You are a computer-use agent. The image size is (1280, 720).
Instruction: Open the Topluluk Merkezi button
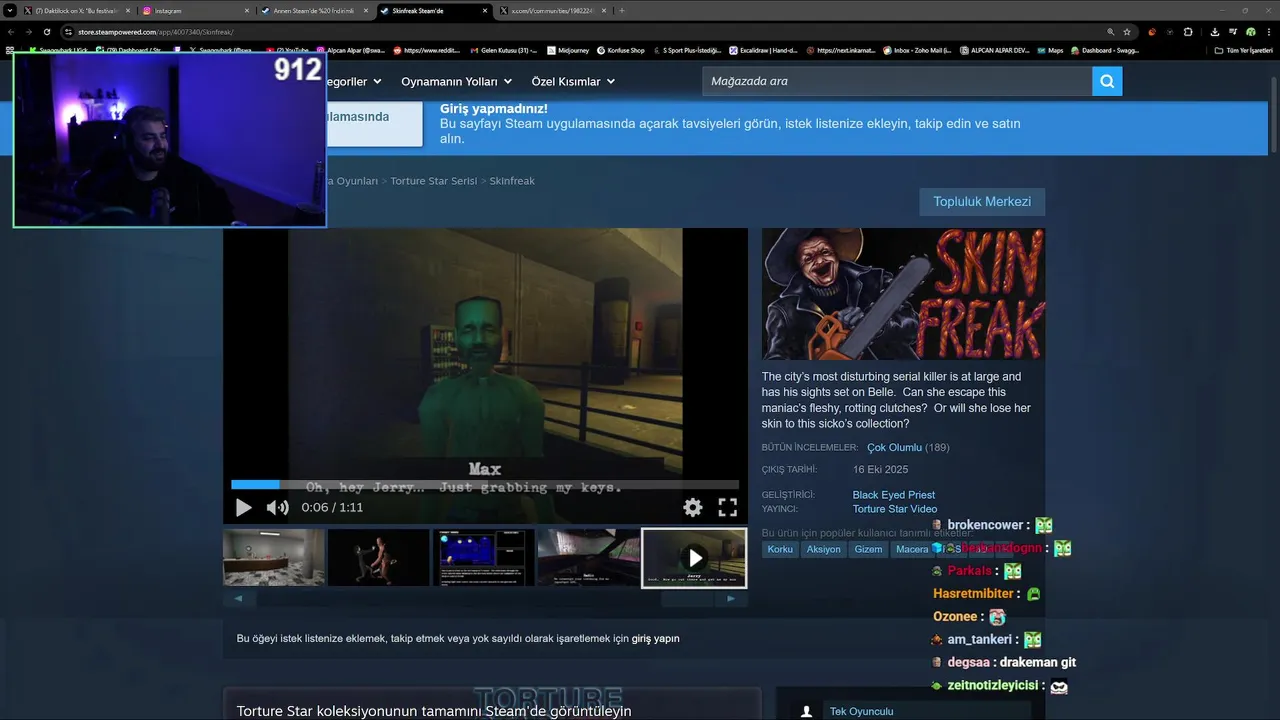982,202
